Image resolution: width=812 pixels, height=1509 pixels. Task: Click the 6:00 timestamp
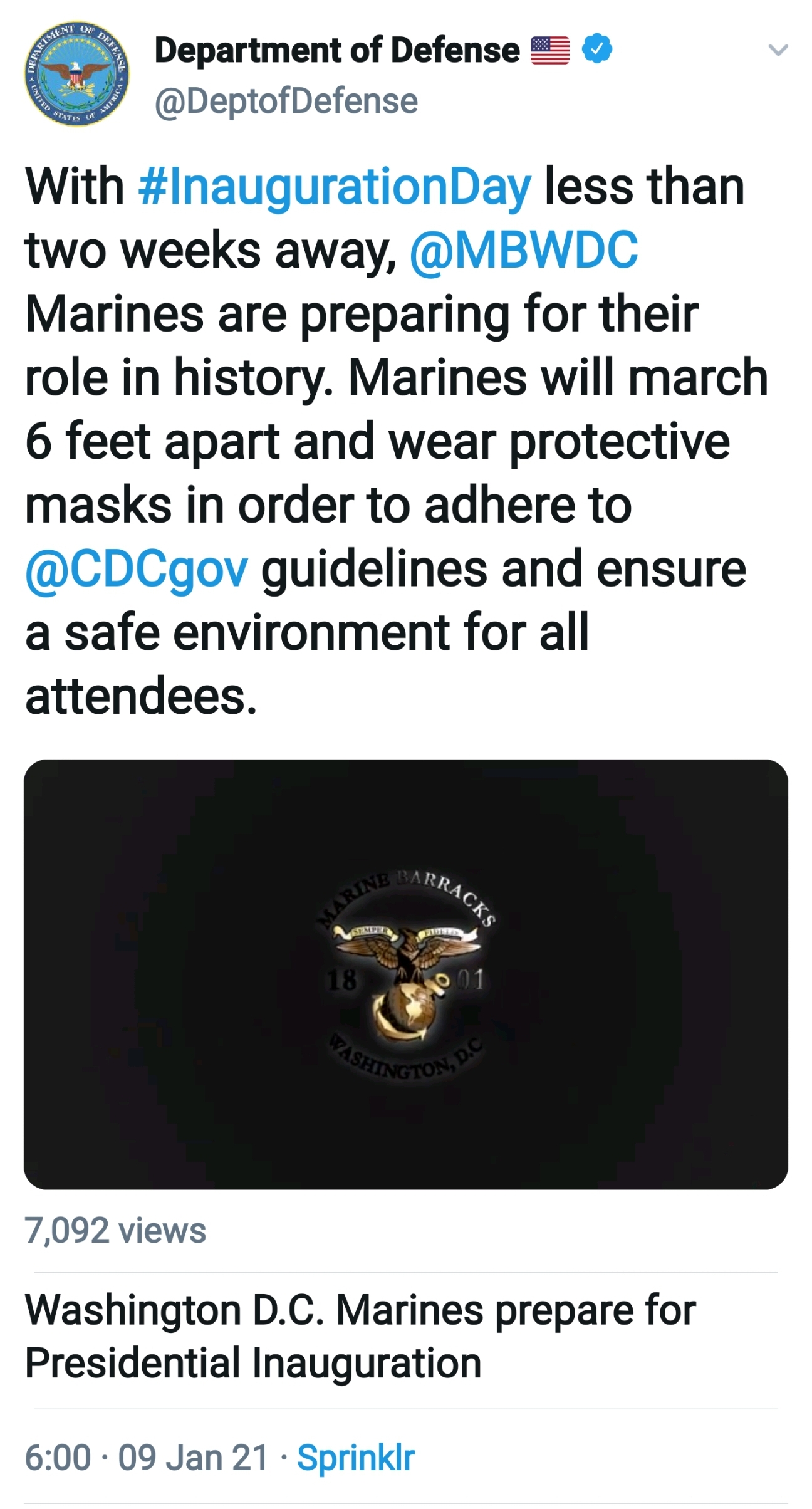click(58, 1458)
